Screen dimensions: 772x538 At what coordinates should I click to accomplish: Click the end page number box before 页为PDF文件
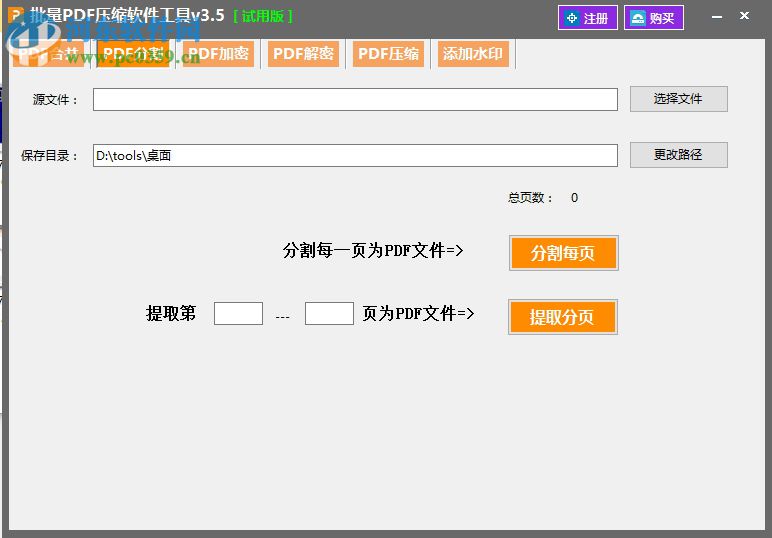tap(329, 314)
